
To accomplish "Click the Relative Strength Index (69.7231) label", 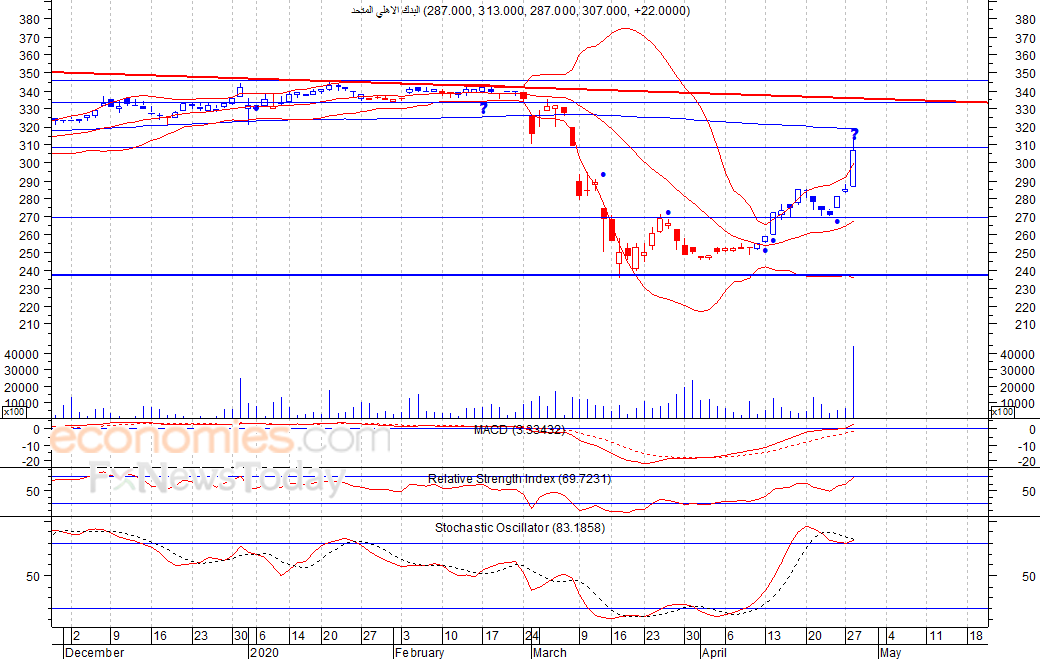I will click(x=519, y=479).
